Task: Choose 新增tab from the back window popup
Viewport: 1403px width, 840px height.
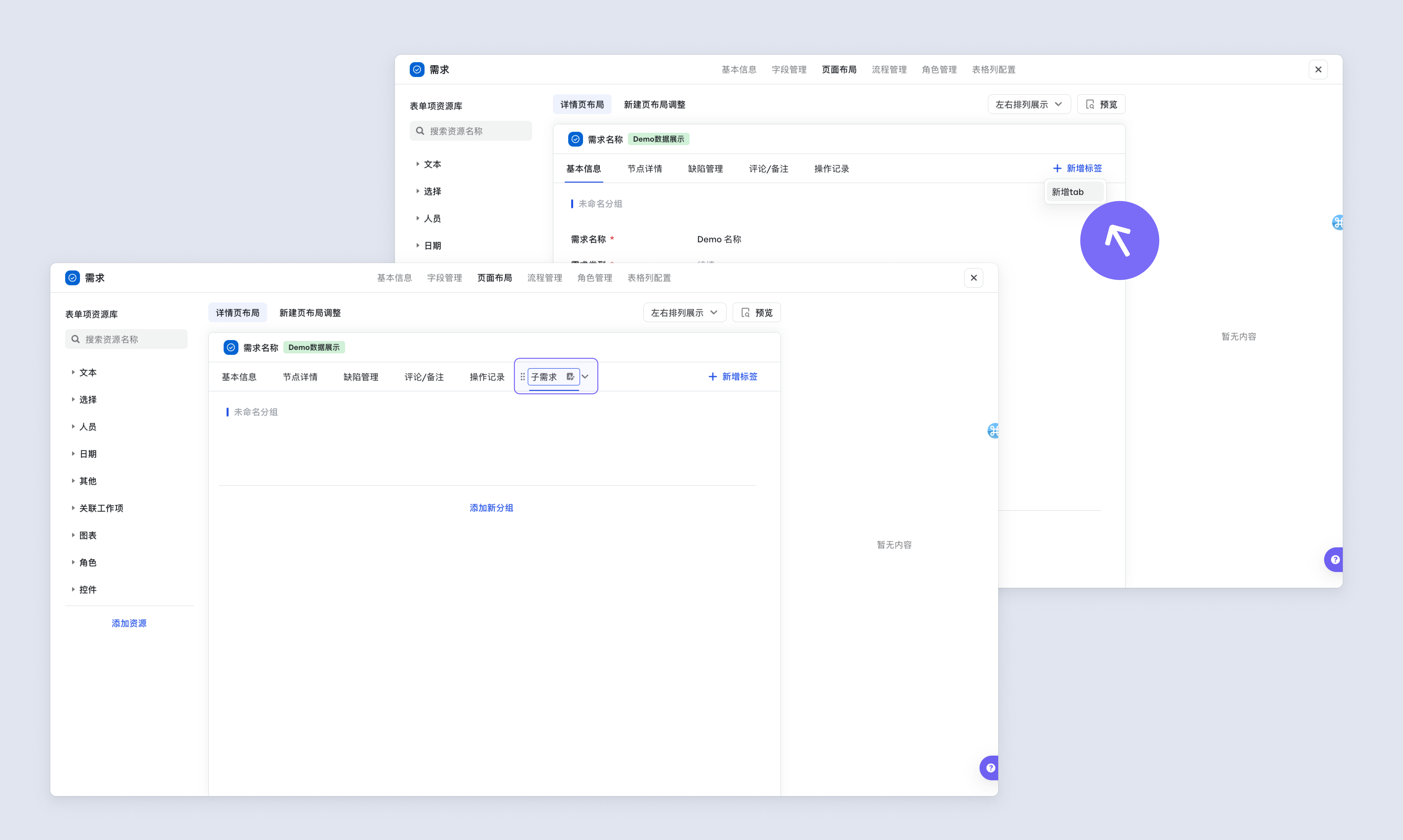Action: pyautogui.click(x=1075, y=192)
